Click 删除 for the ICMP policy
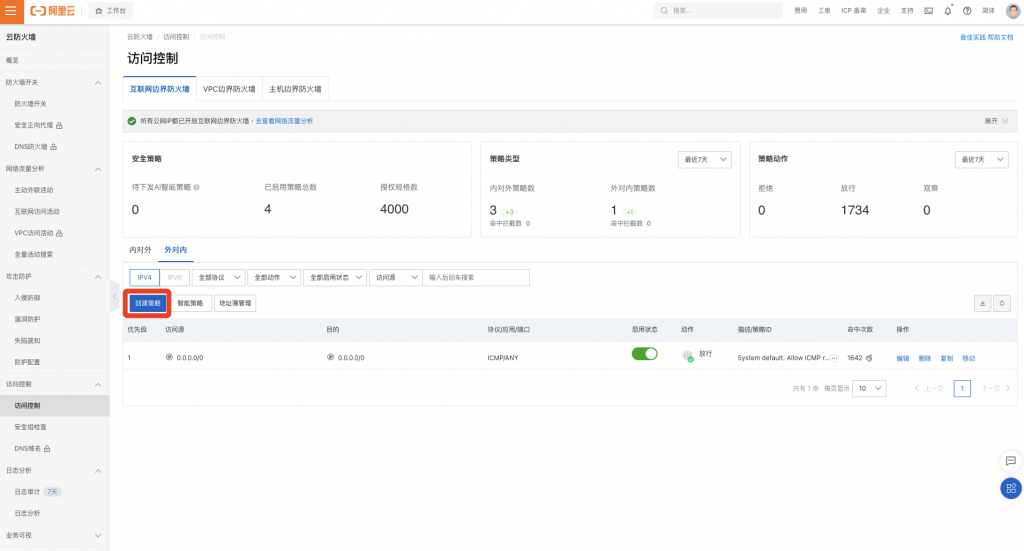The image size is (1024, 551). (925, 358)
